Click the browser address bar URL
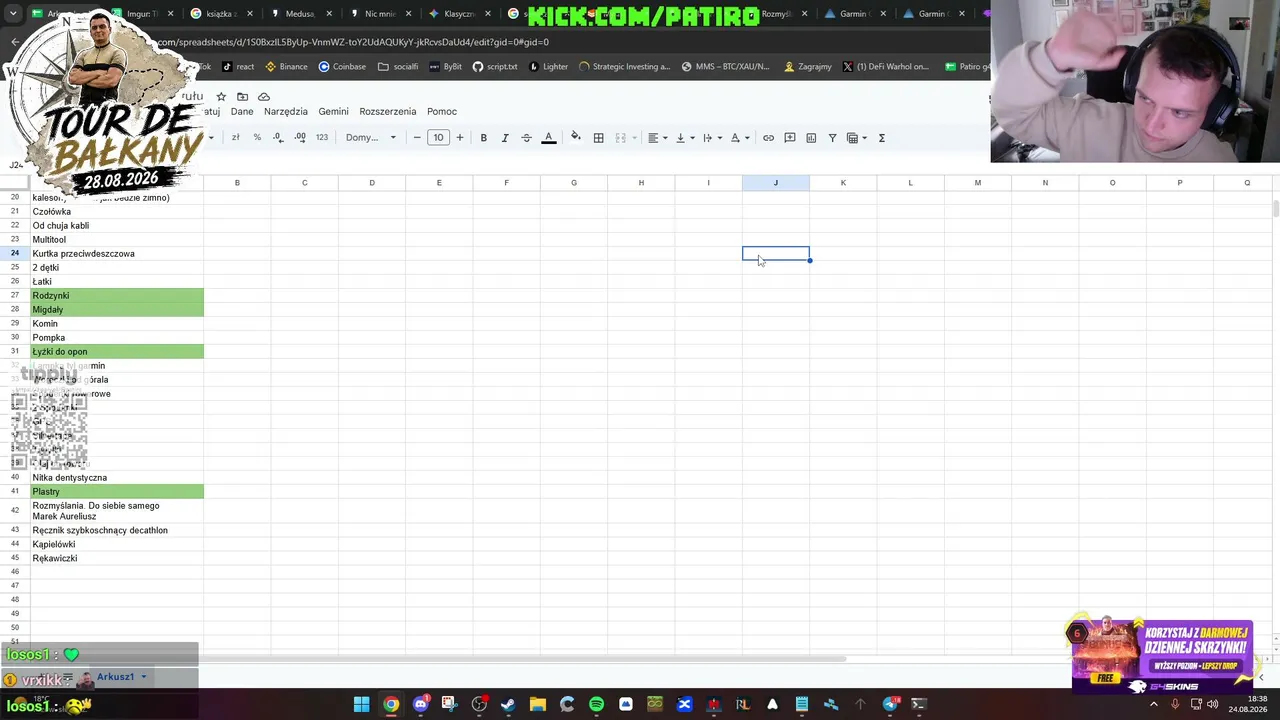This screenshot has height=720, width=1280. coord(353,42)
